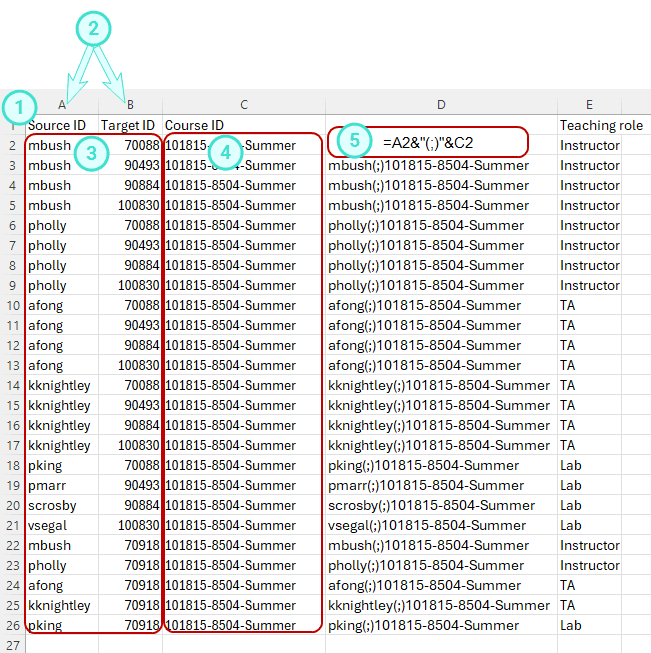Click mbush(;)101815-8504-Summer in row 3

441,165
